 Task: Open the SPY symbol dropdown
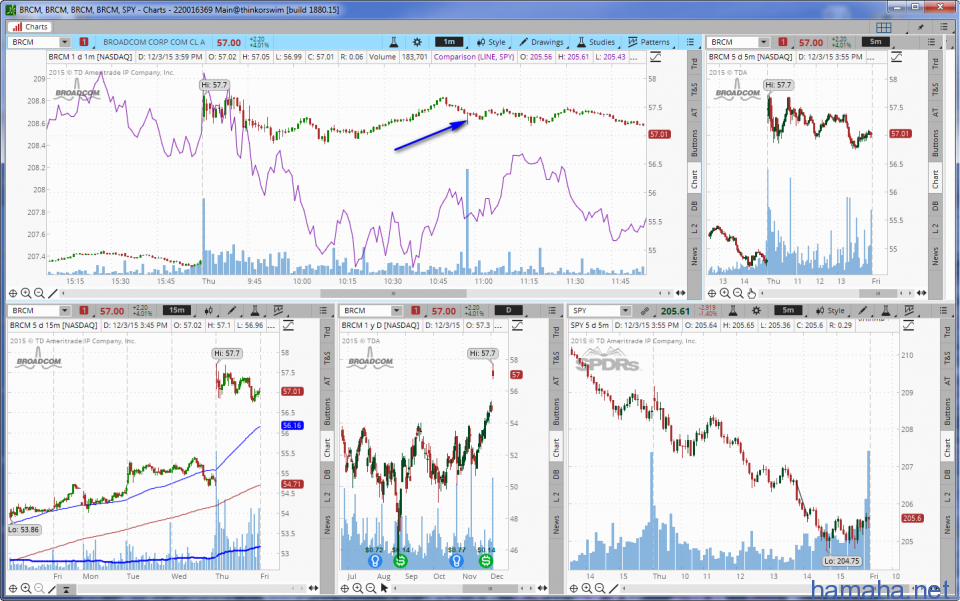pos(624,311)
